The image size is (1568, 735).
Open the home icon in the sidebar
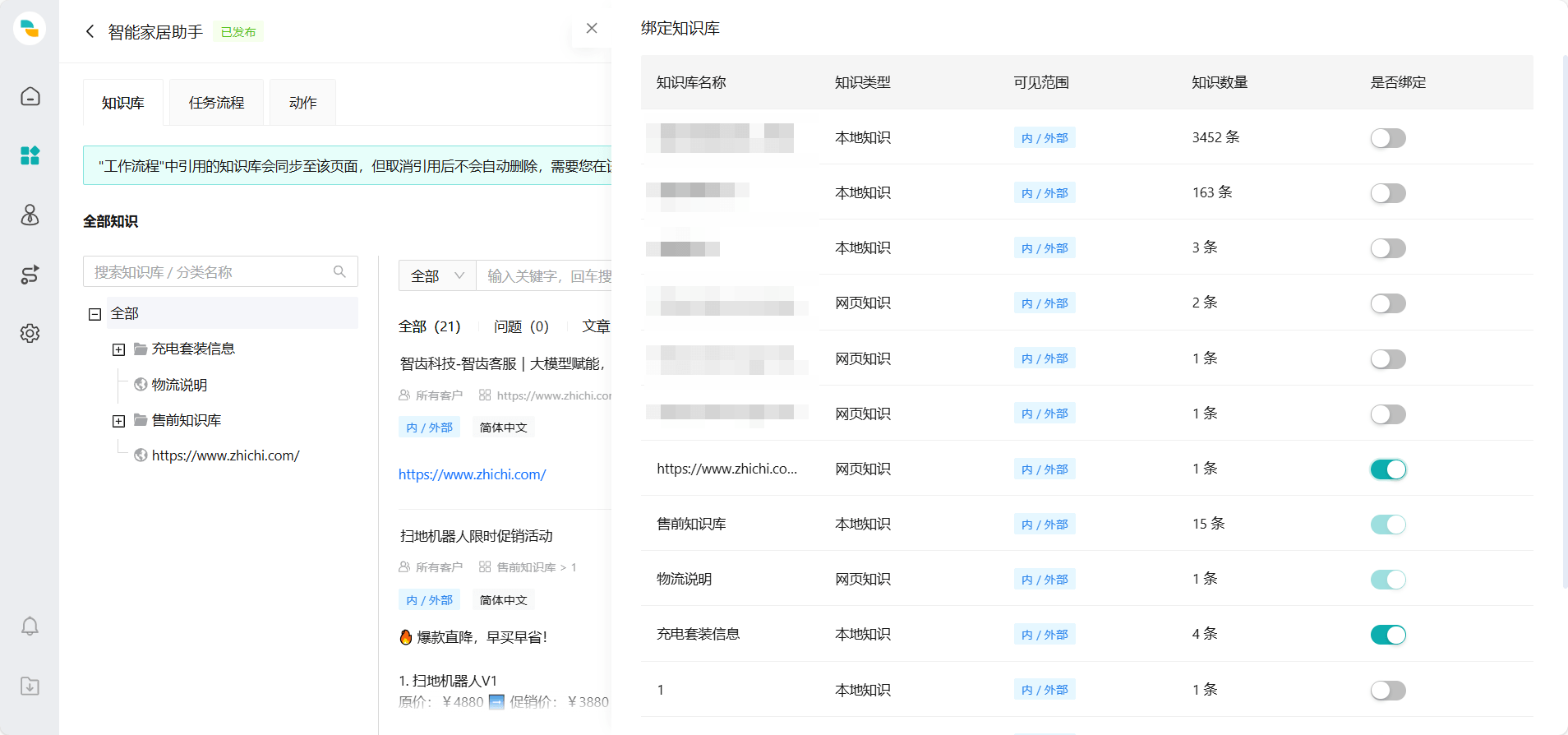pyautogui.click(x=30, y=96)
